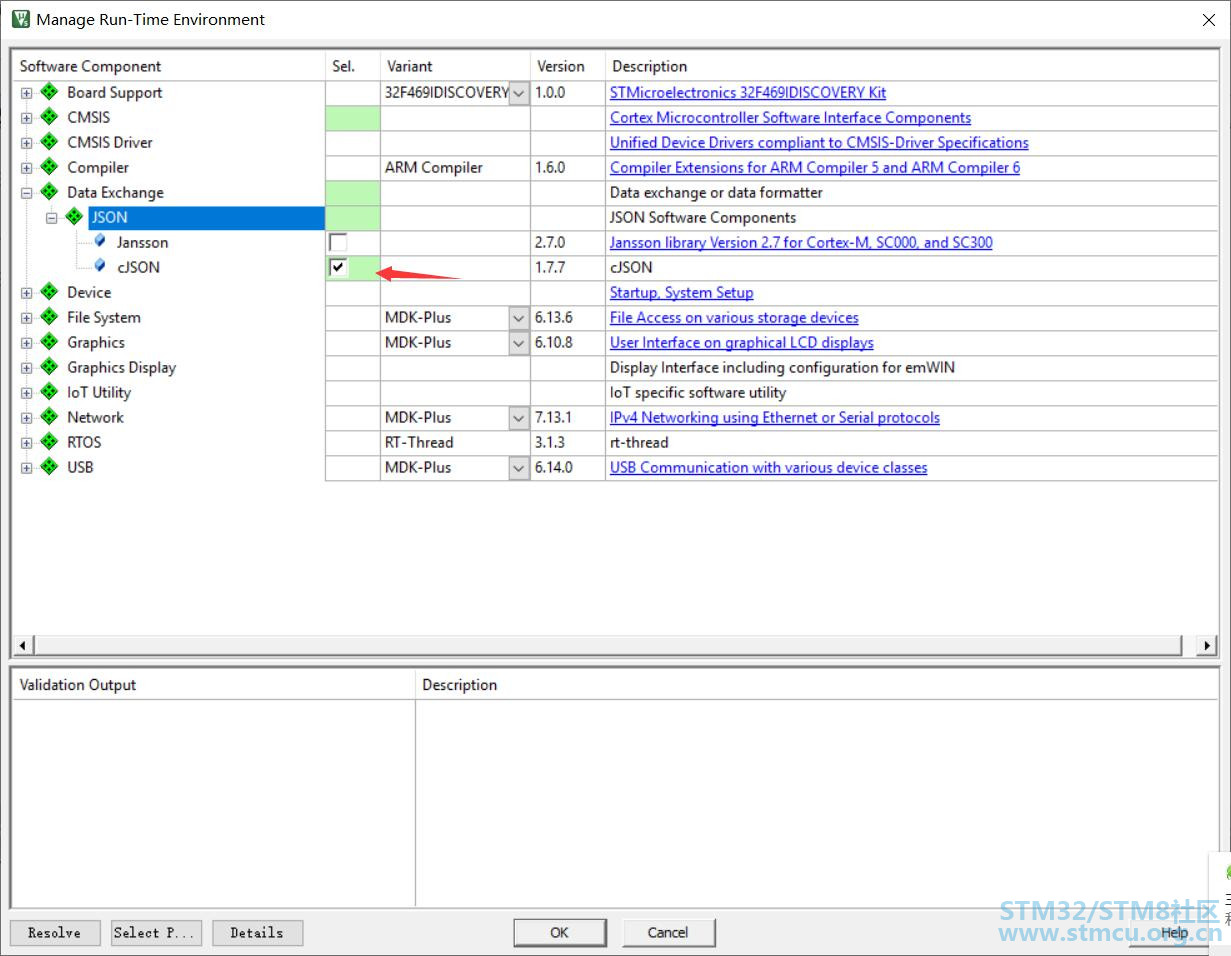Click the IoT Utility diamond icon
1231x956 pixels.
click(49, 392)
